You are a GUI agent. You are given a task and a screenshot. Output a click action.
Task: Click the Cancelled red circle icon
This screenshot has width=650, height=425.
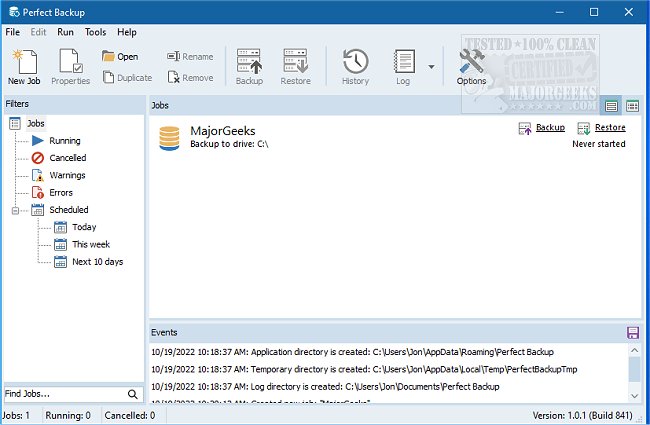(38, 158)
